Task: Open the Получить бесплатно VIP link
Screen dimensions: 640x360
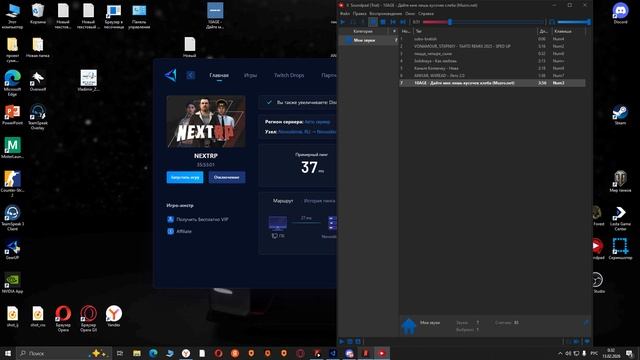Action: [x=198, y=219]
